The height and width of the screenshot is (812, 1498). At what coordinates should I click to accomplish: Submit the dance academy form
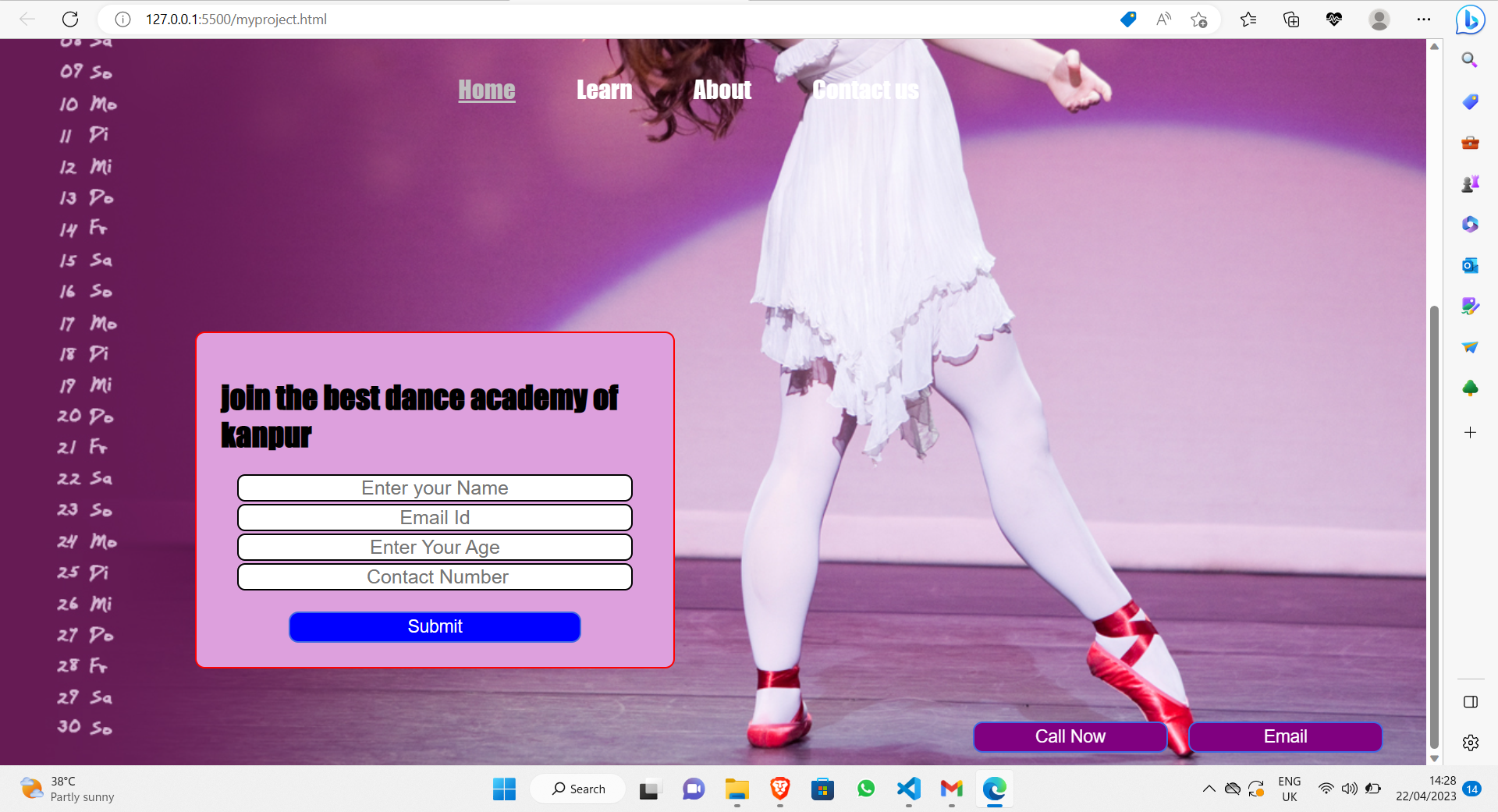[435, 627]
